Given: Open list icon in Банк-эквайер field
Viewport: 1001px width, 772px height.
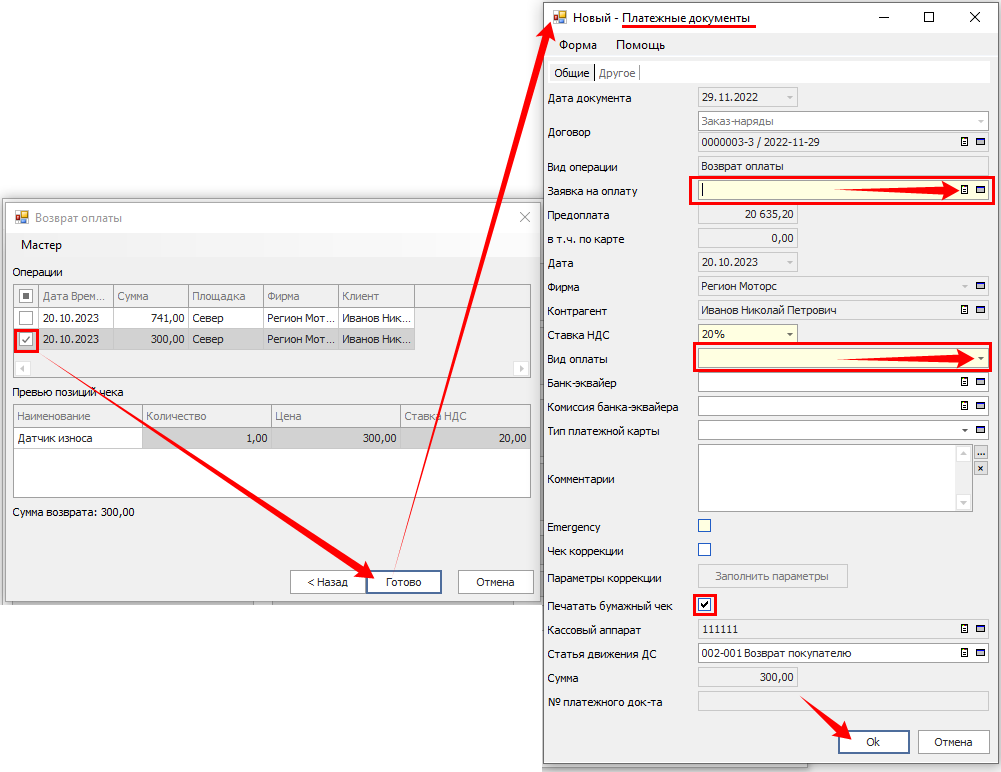Looking at the screenshot, I should click(x=965, y=382).
